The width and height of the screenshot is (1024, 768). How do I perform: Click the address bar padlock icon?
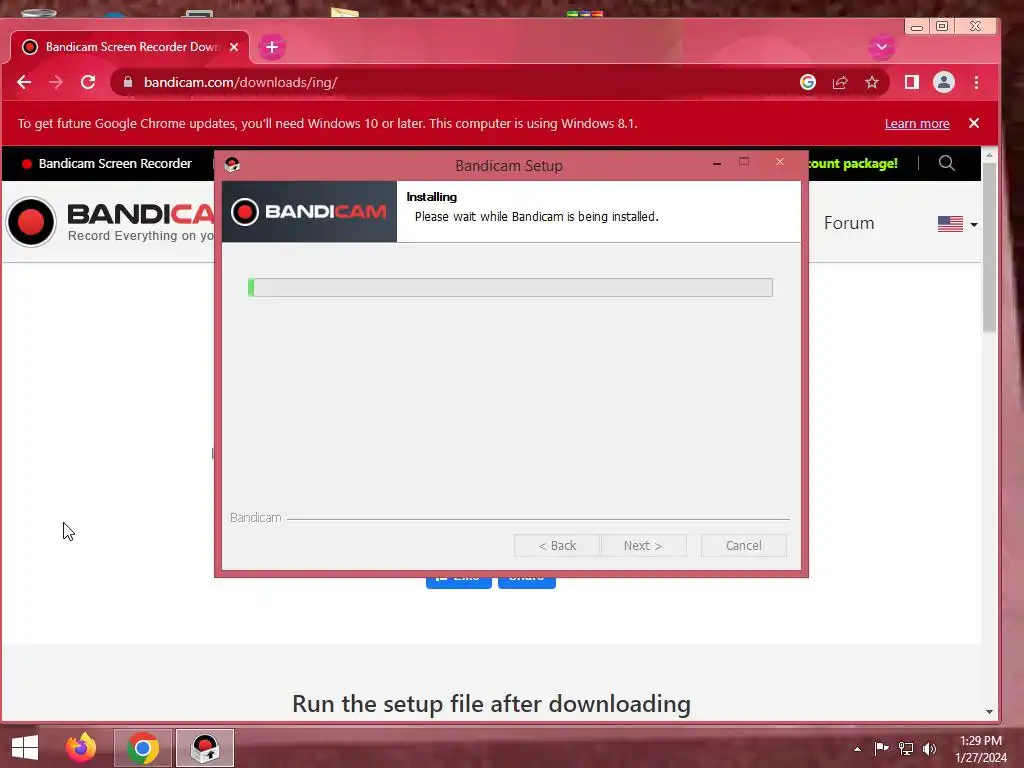tap(128, 82)
